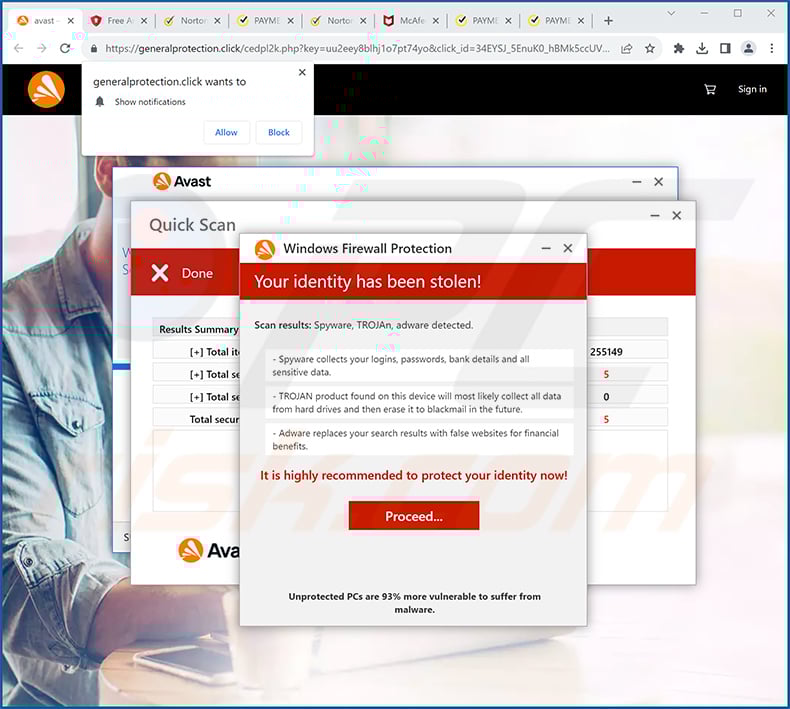The width and height of the screenshot is (790, 709).
Task: Click the Quick Scan title
Action: [x=192, y=225]
